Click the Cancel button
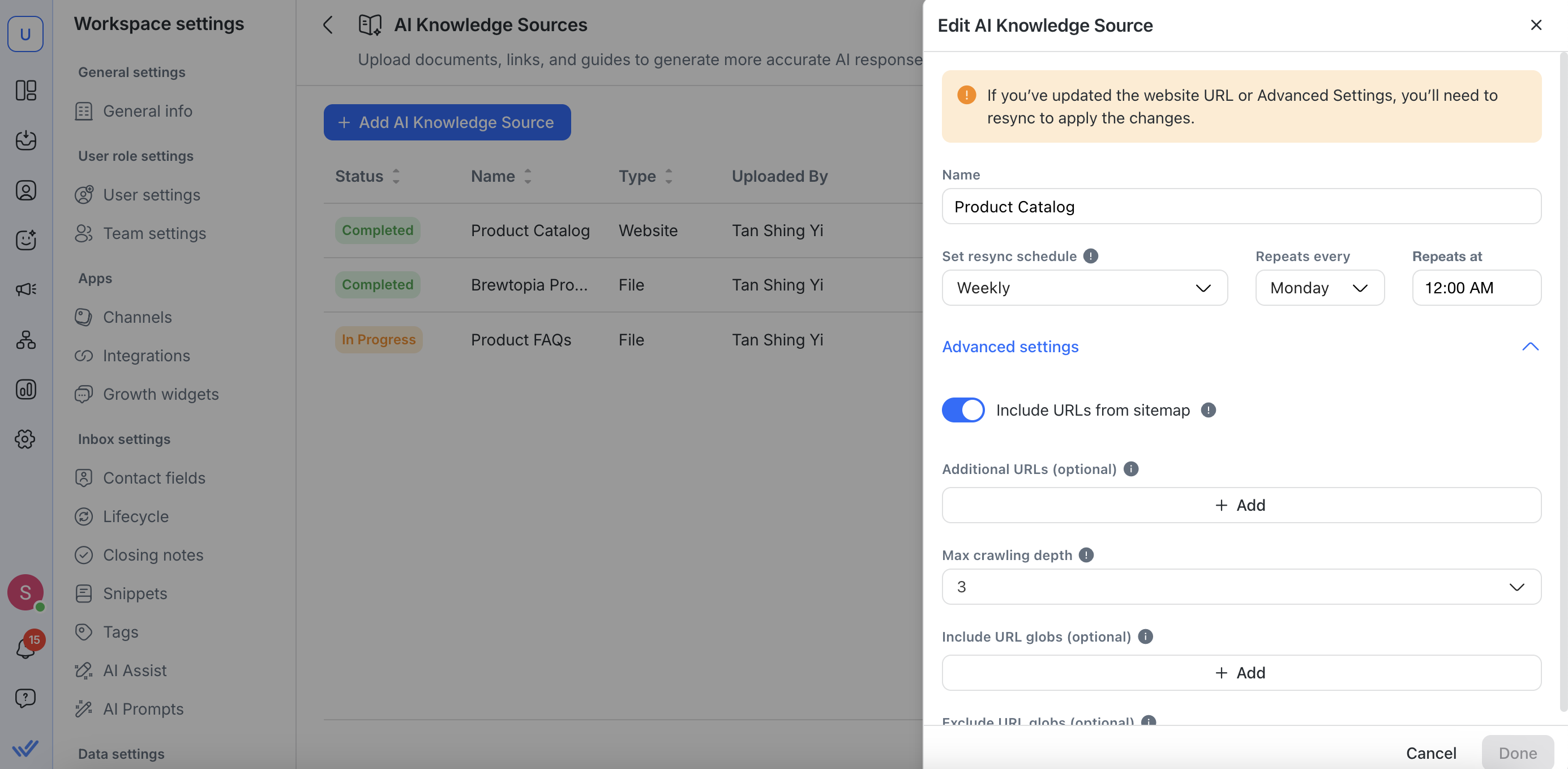 [x=1430, y=753]
